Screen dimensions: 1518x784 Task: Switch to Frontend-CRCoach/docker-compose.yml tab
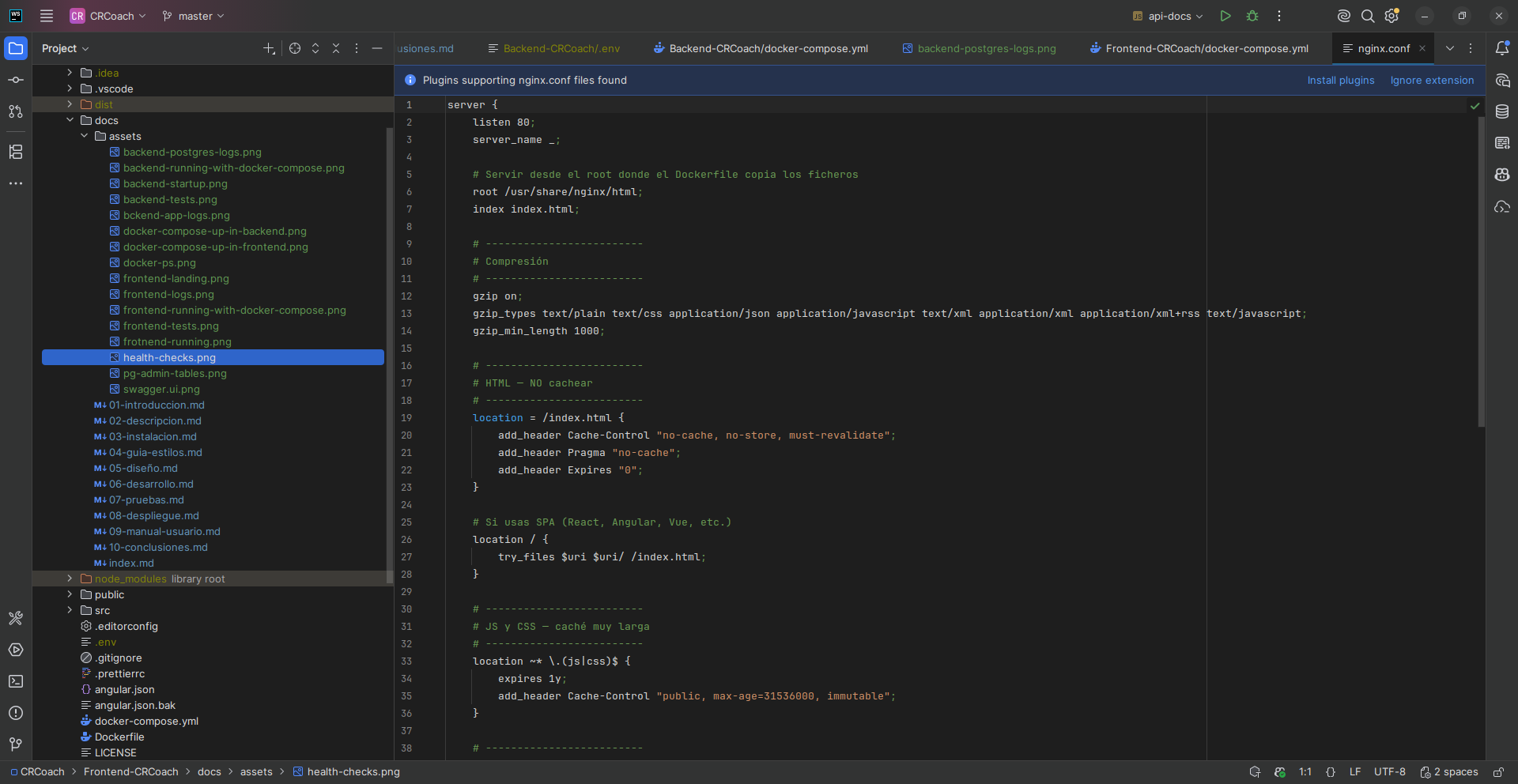tap(1199, 48)
